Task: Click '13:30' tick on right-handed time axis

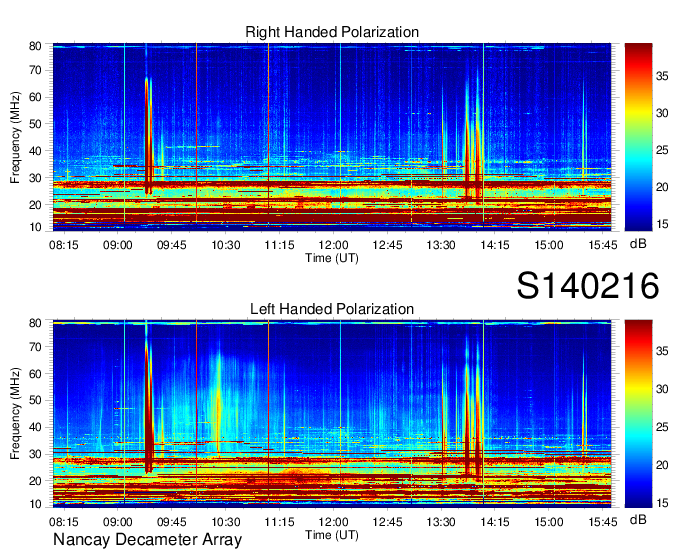Action: [441, 245]
